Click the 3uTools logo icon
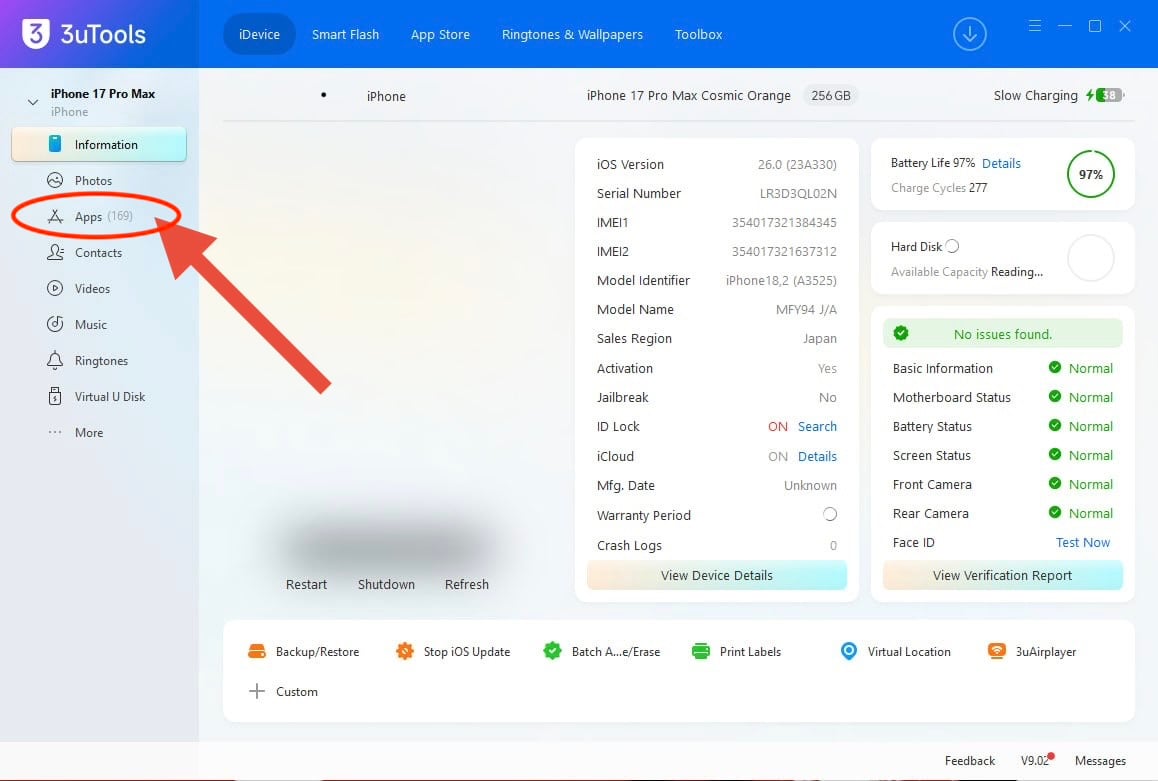This screenshot has width=1158, height=781. [x=35, y=33]
